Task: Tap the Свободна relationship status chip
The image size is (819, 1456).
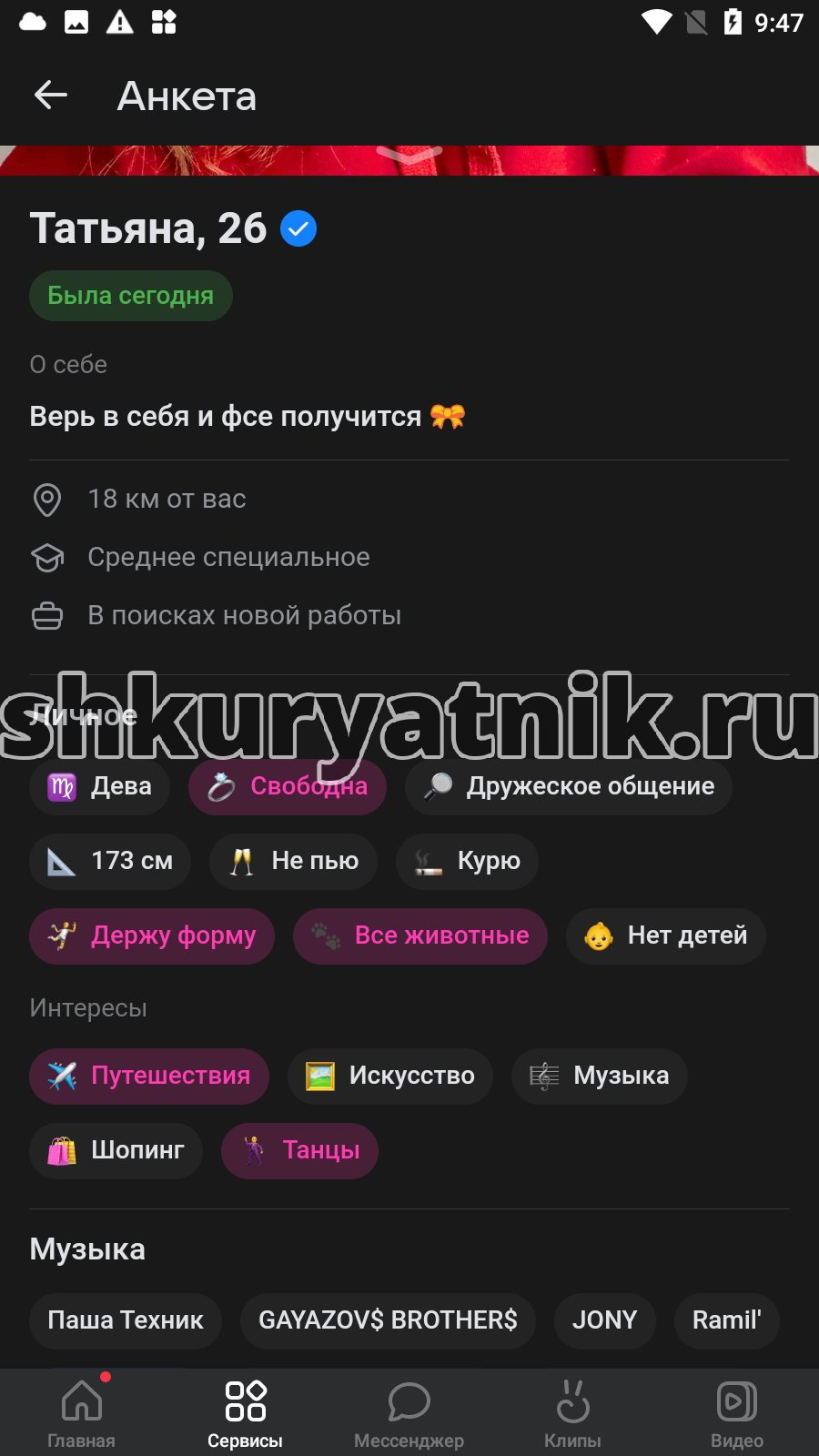Action: coord(288,787)
